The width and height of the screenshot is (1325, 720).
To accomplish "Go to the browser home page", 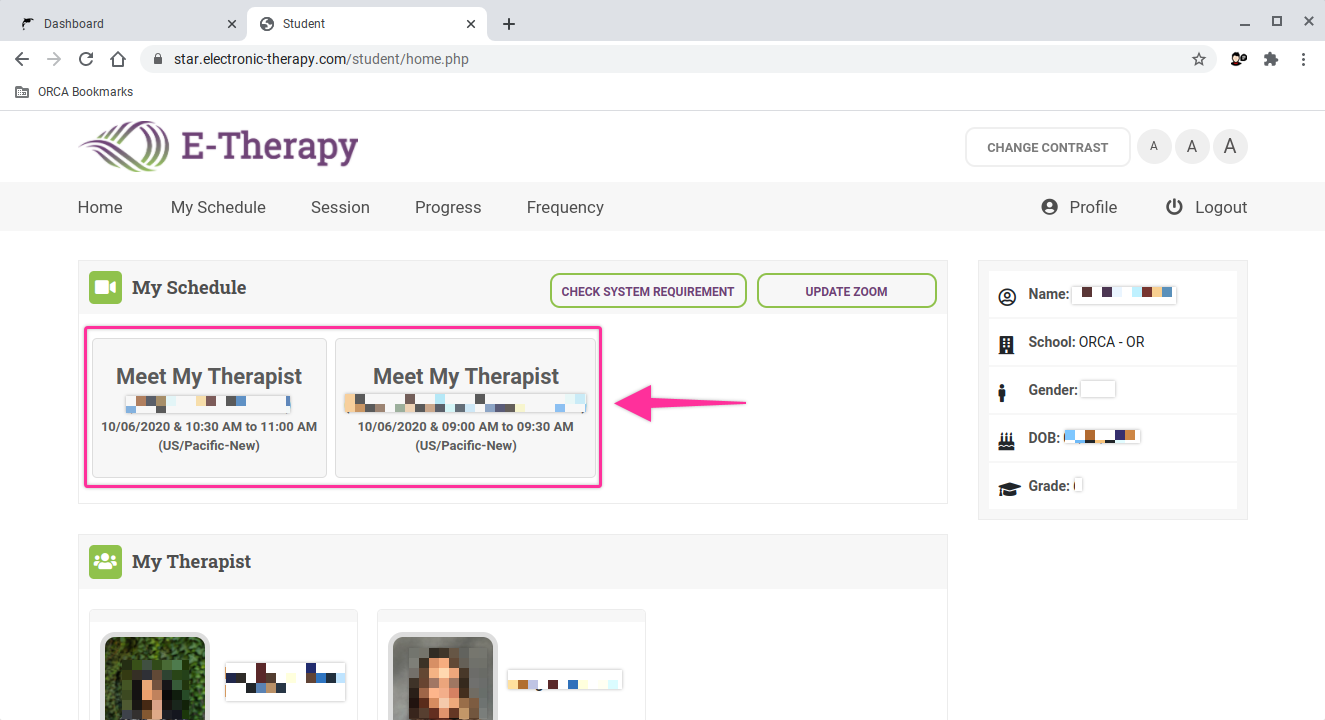I will 118,59.
